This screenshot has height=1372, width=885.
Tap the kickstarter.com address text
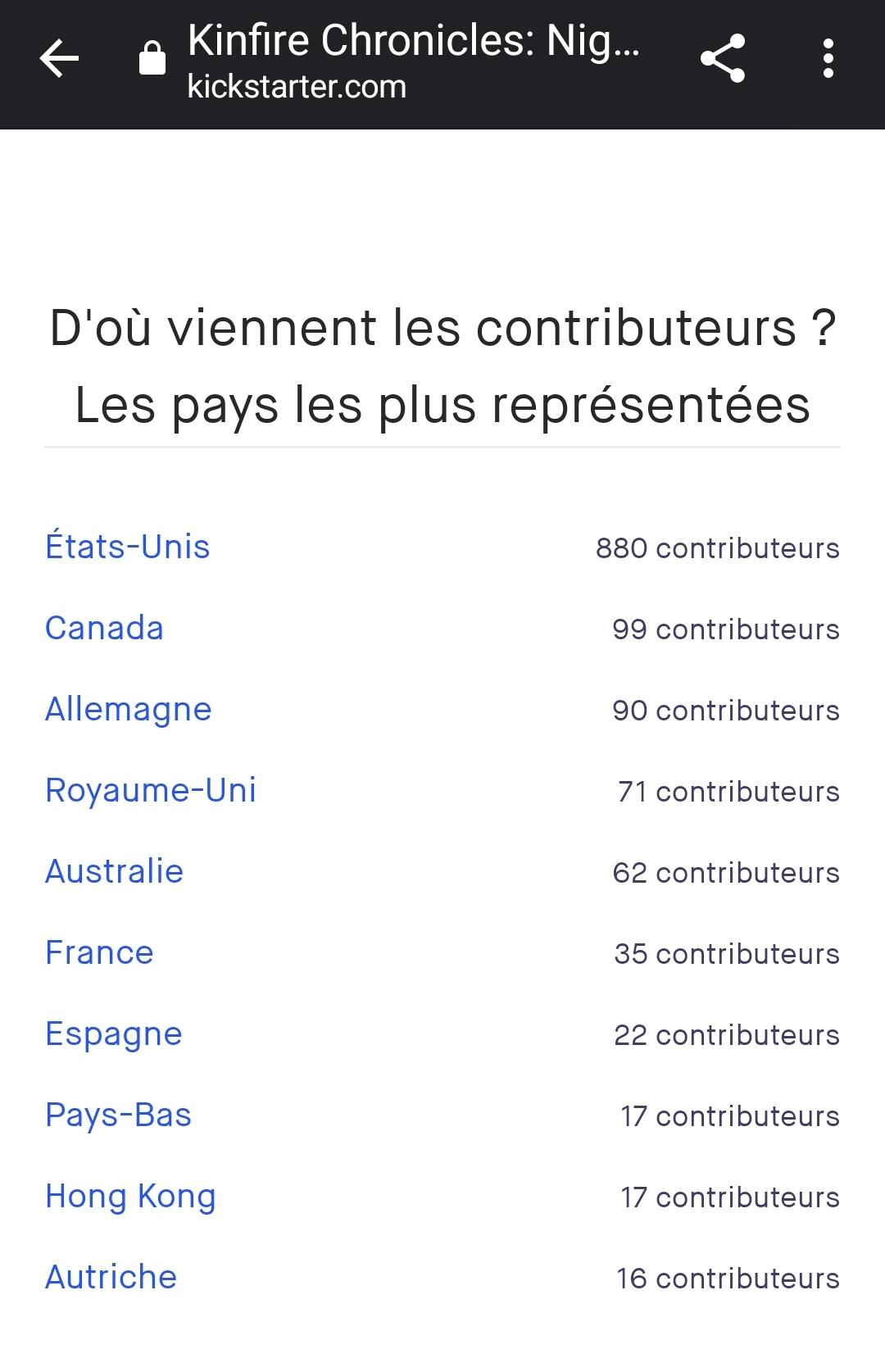(297, 87)
